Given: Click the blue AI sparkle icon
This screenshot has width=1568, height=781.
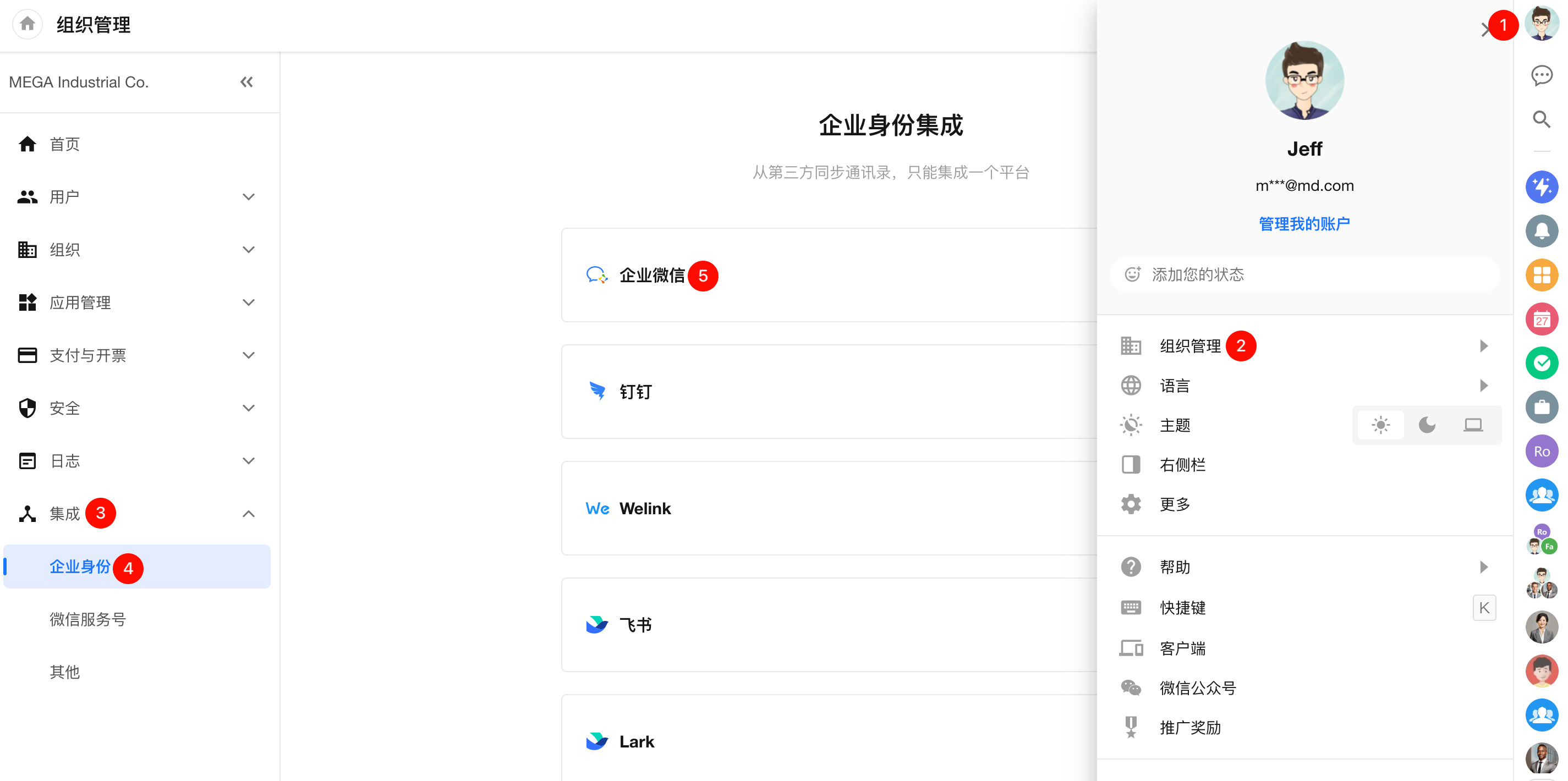Looking at the screenshot, I should pyautogui.click(x=1541, y=187).
